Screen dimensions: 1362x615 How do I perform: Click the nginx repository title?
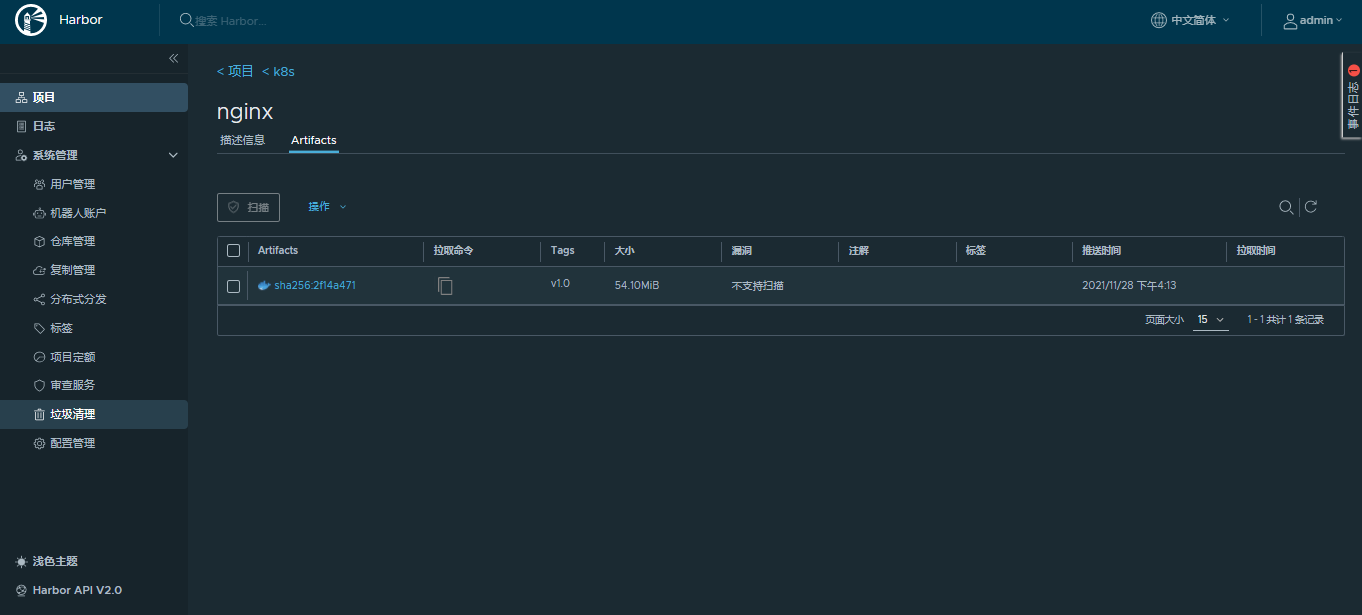click(245, 111)
